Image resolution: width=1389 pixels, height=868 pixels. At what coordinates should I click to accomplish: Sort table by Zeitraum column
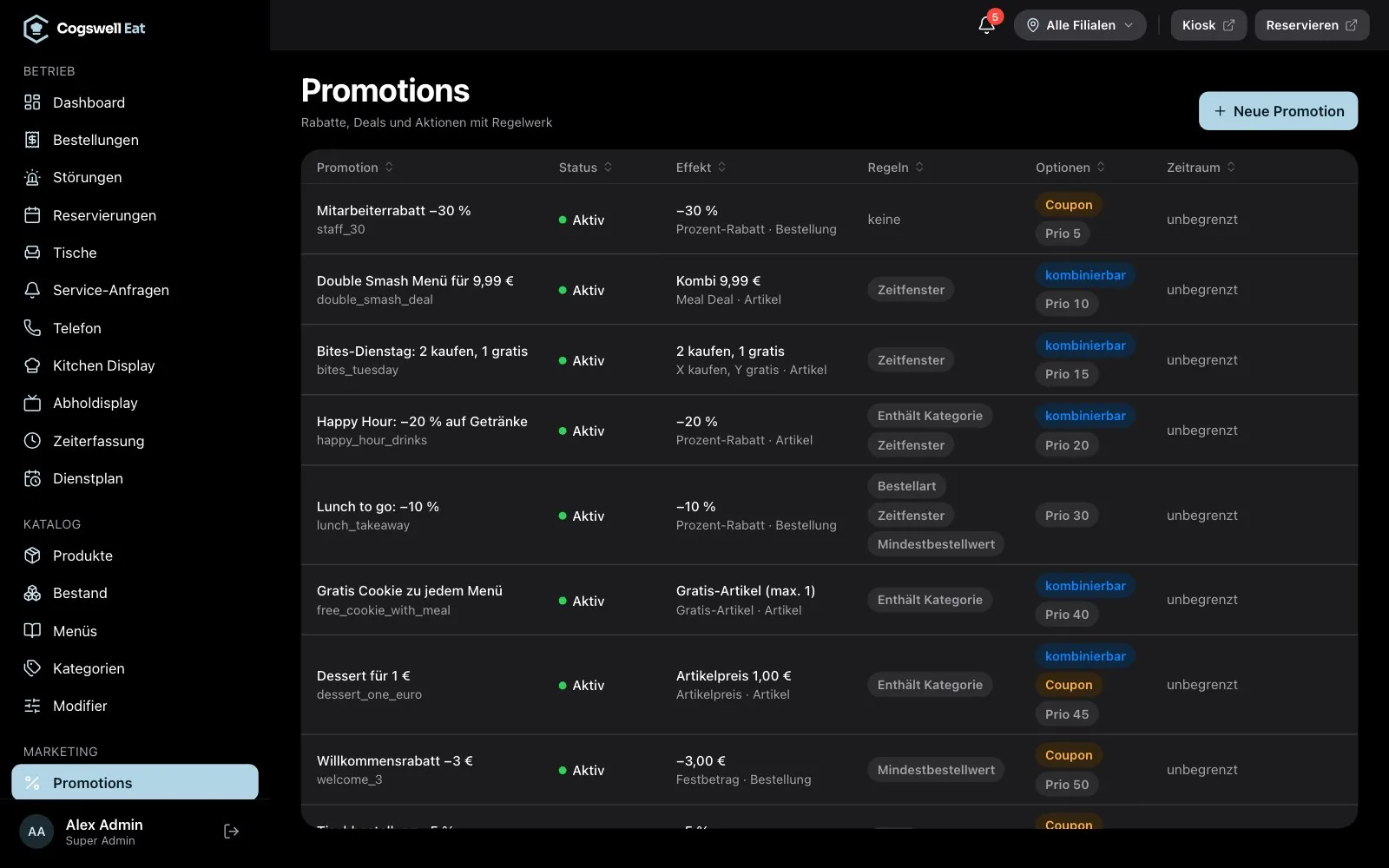[1201, 168]
